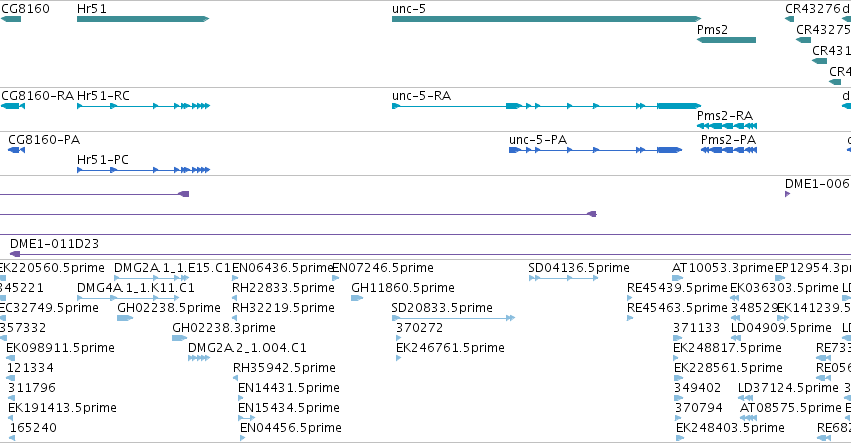Click the Pms2 gene arrow glyph
851x443 pixels.
(x=726, y=40)
